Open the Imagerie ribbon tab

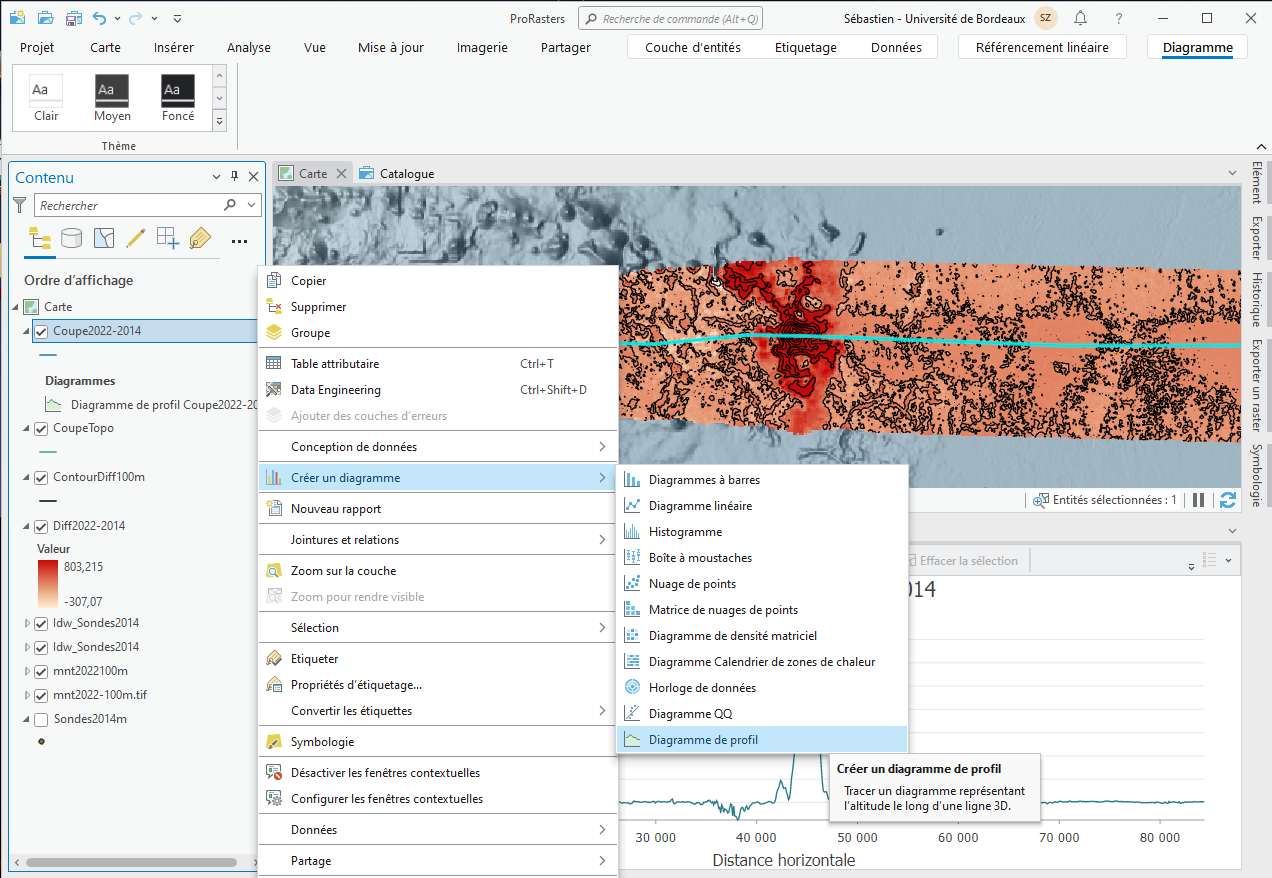(x=482, y=47)
